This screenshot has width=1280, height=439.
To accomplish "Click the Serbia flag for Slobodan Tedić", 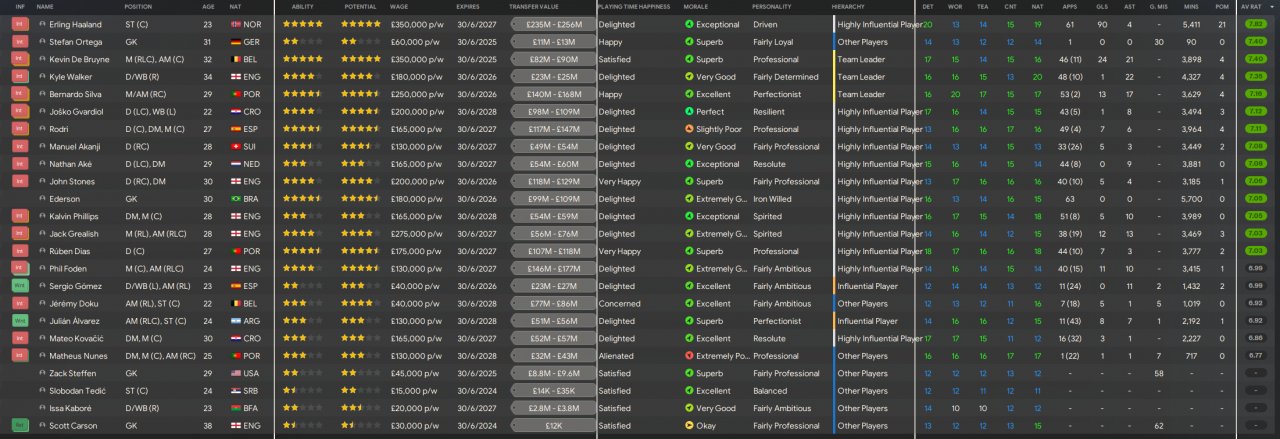I will pyautogui.click(x=235, y=391).
